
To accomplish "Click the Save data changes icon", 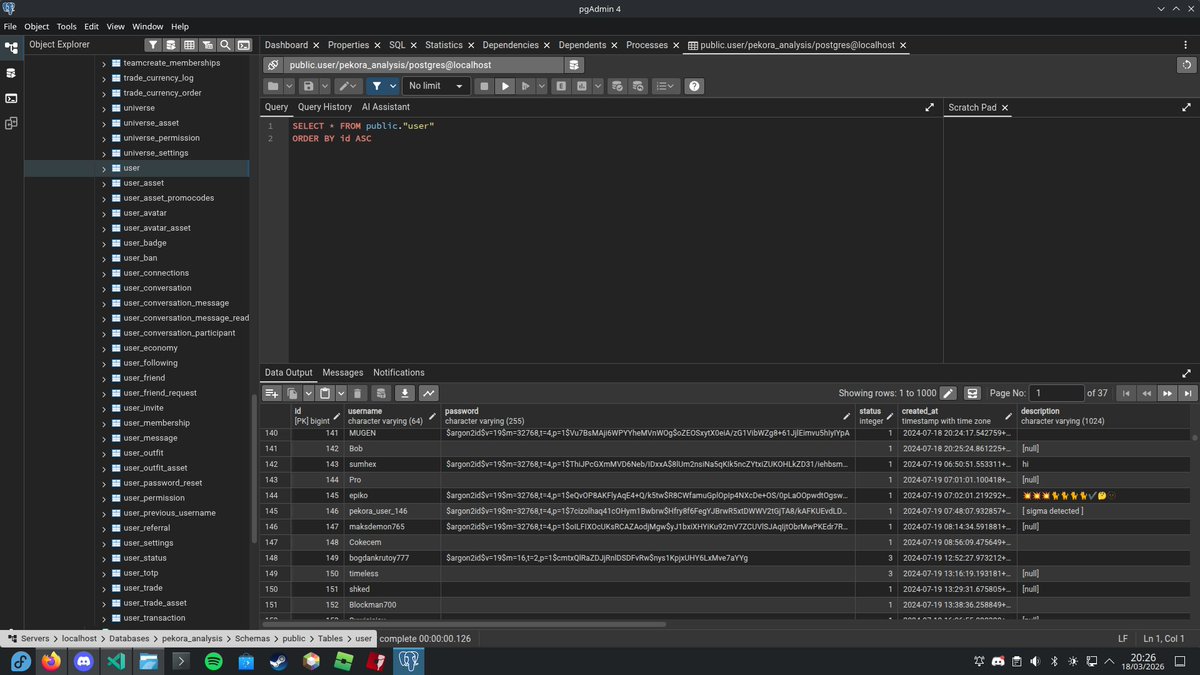I will [380, 394].
